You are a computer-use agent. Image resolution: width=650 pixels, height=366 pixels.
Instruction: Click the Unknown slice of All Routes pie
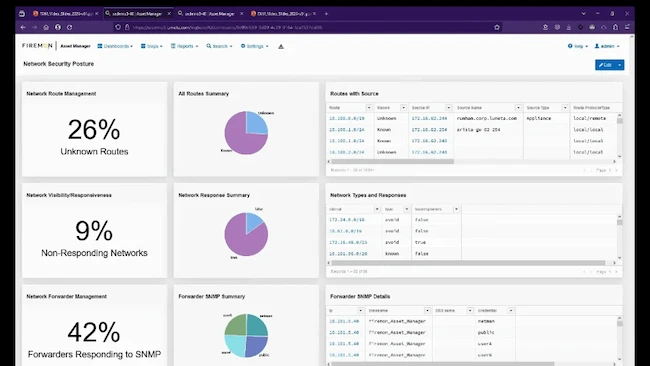(x=256, y=123)
